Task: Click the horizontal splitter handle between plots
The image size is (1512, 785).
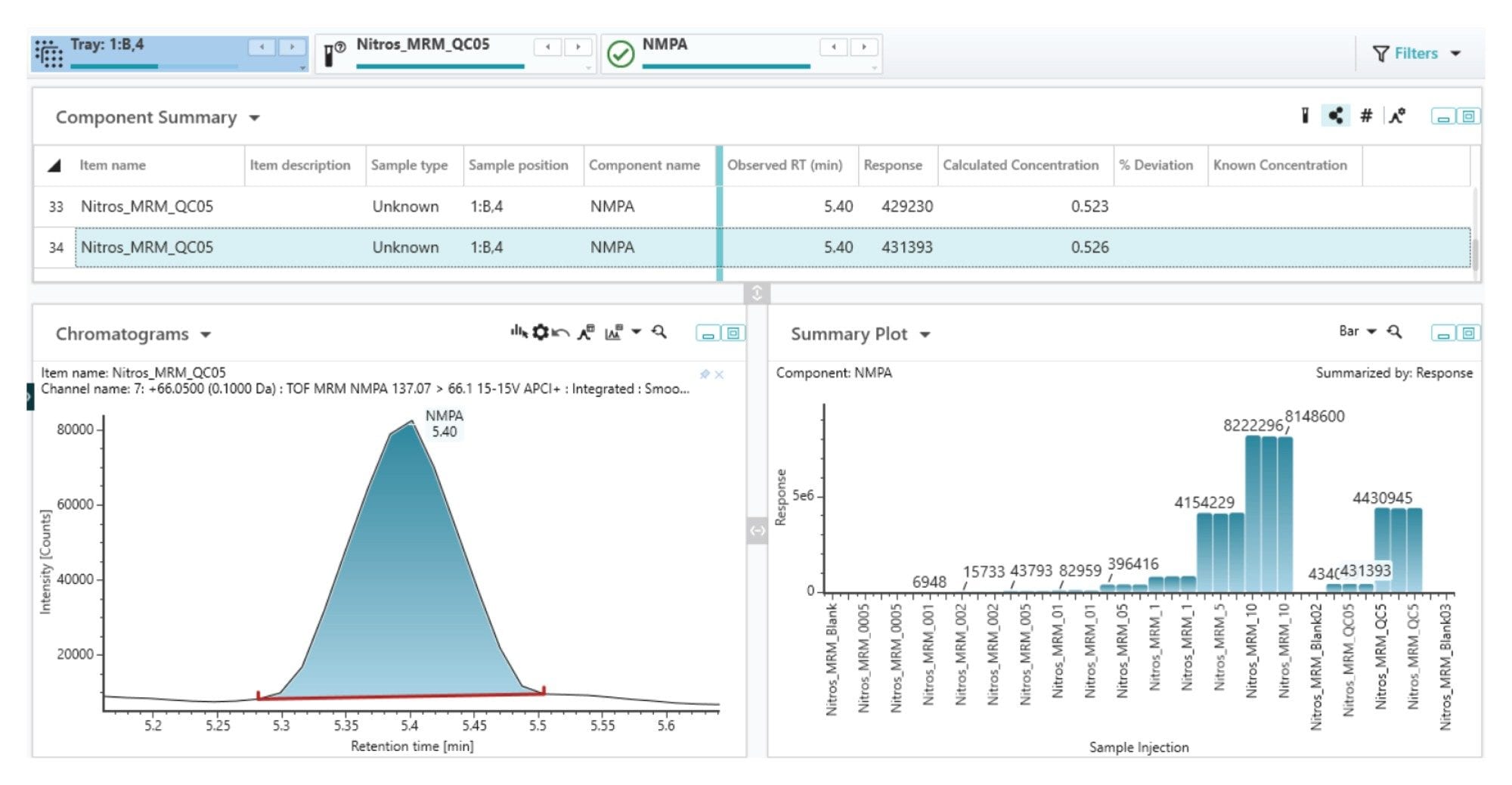Action: tap(757, 531)
